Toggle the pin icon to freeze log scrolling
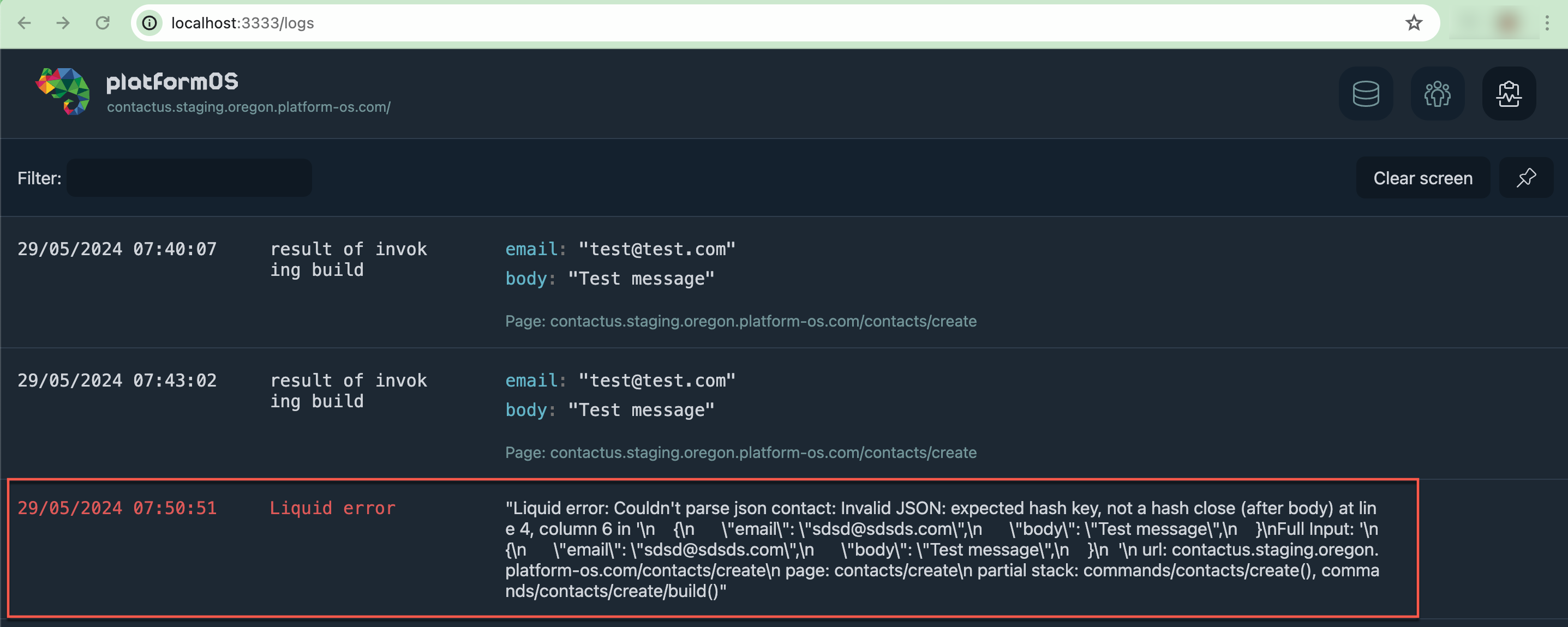Screen dimensions: 1568x627 point(1525,178)
